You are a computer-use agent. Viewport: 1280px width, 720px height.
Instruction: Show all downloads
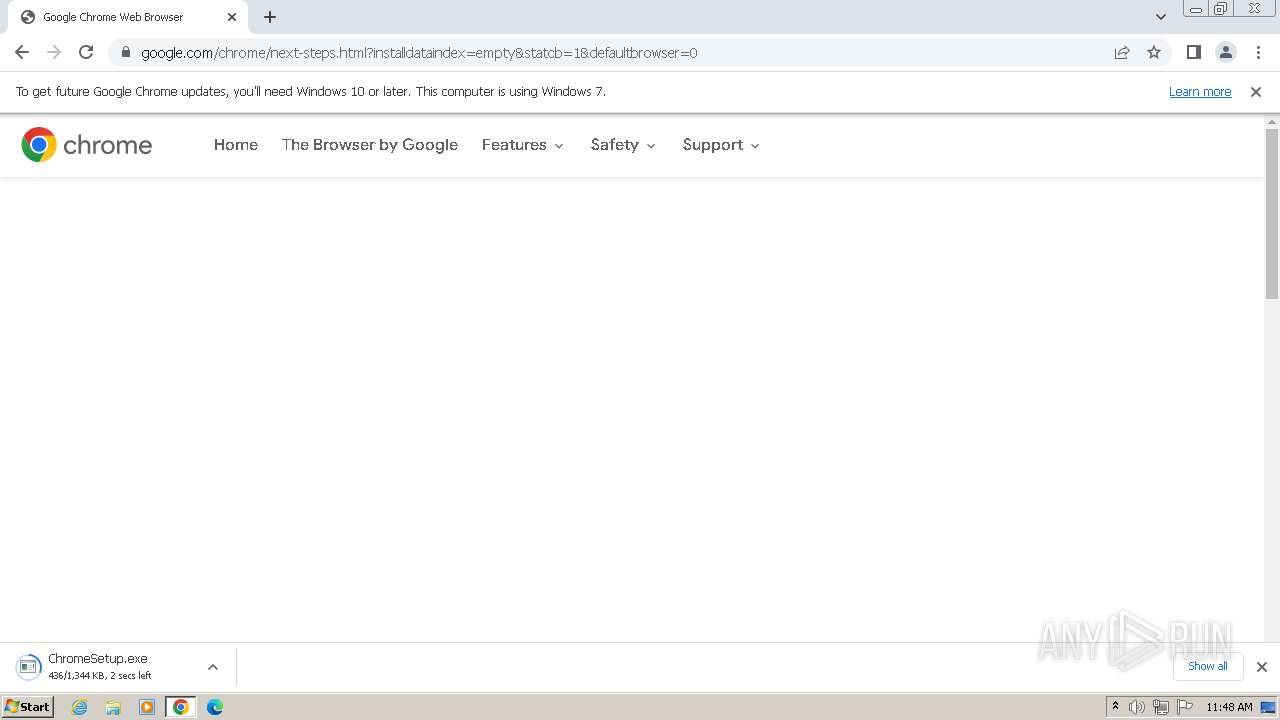click(x=1207, y=666)
